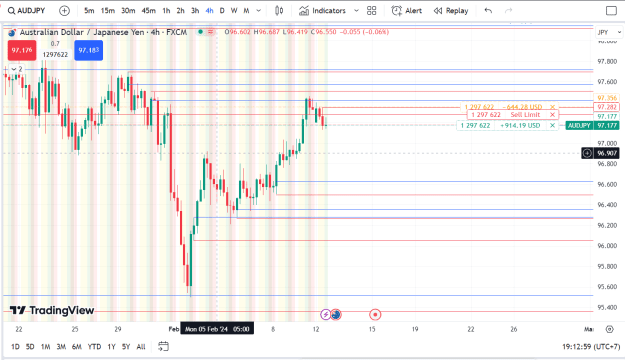Click plus icon beside 96.907 price label

(587, 153)
